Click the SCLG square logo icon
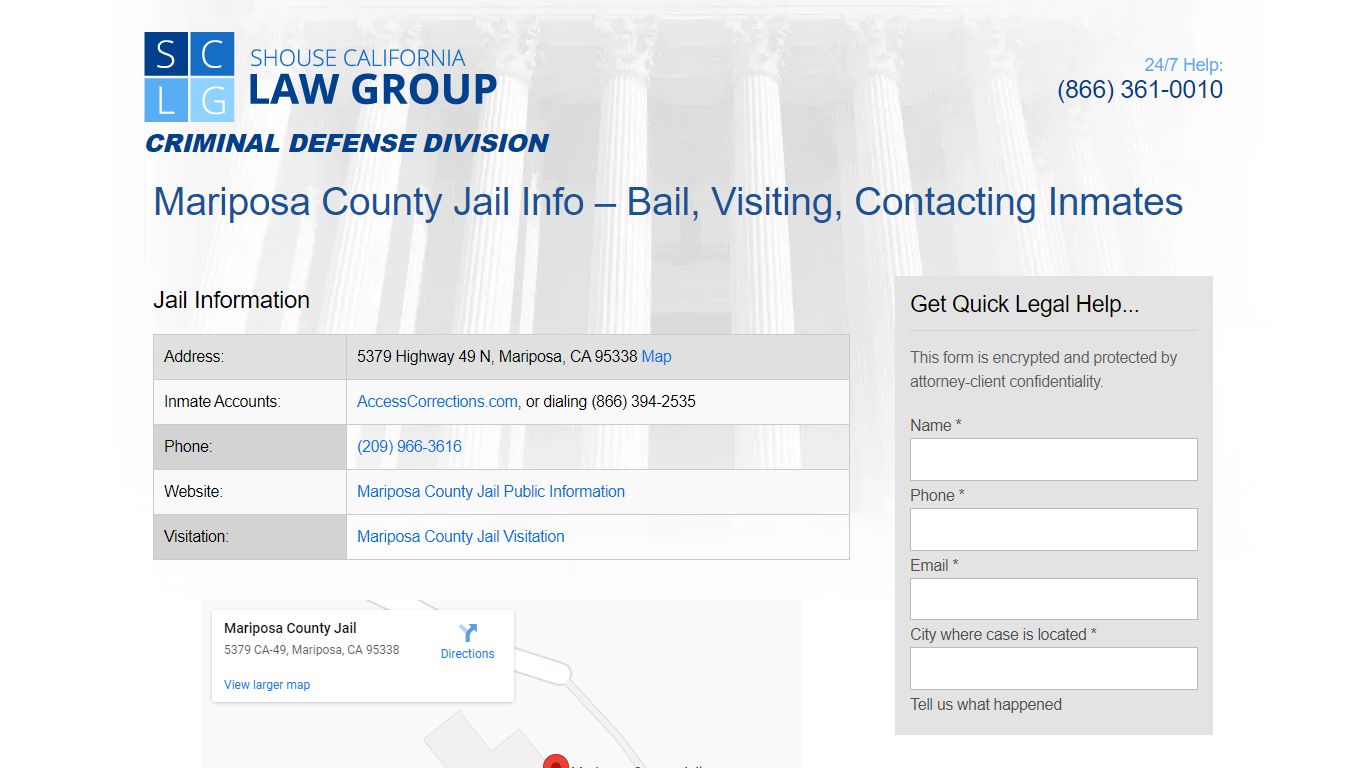Viewport: 1366px width, 768px height. (189, 77)
